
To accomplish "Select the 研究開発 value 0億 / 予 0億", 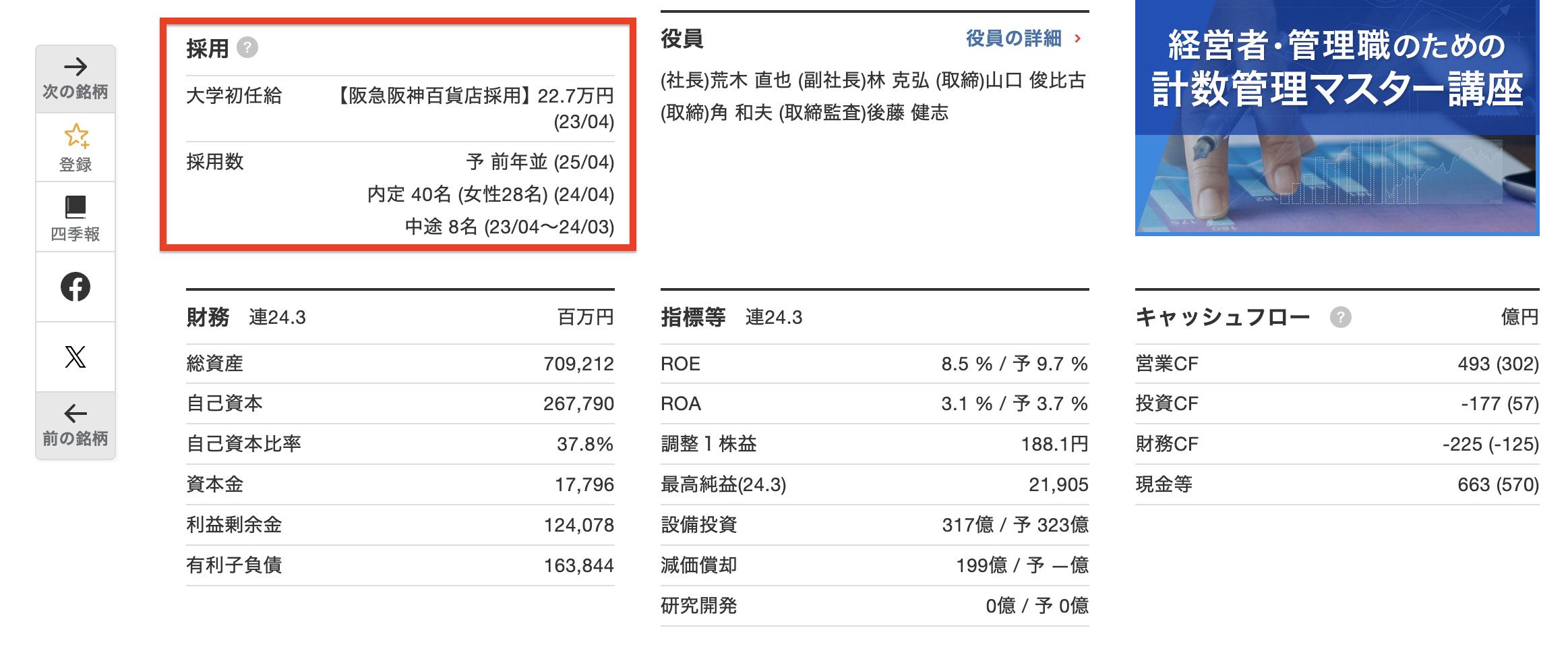I will click(x=1037, y=606).
